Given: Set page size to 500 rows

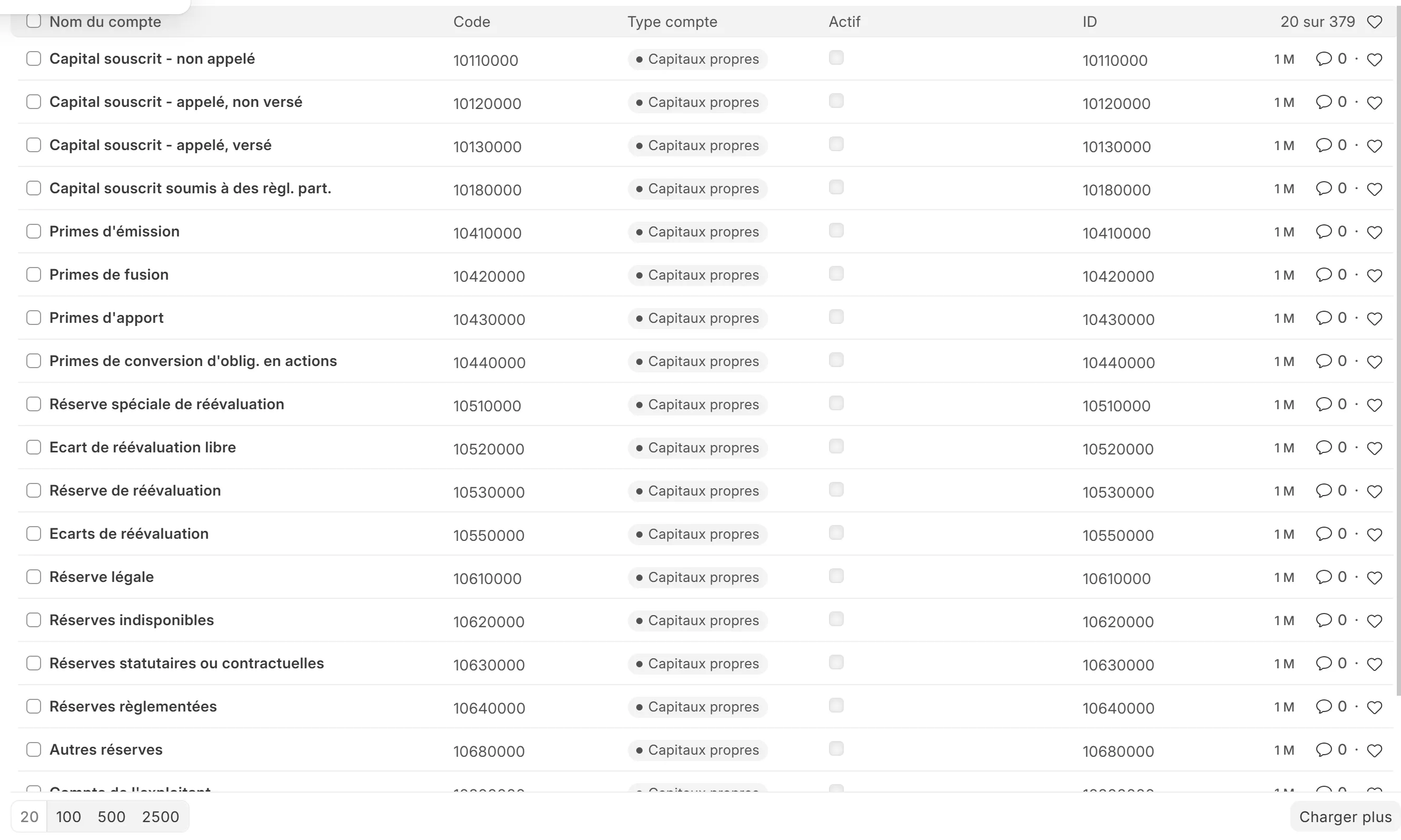Looking at the screenshot, I should 112,816.
